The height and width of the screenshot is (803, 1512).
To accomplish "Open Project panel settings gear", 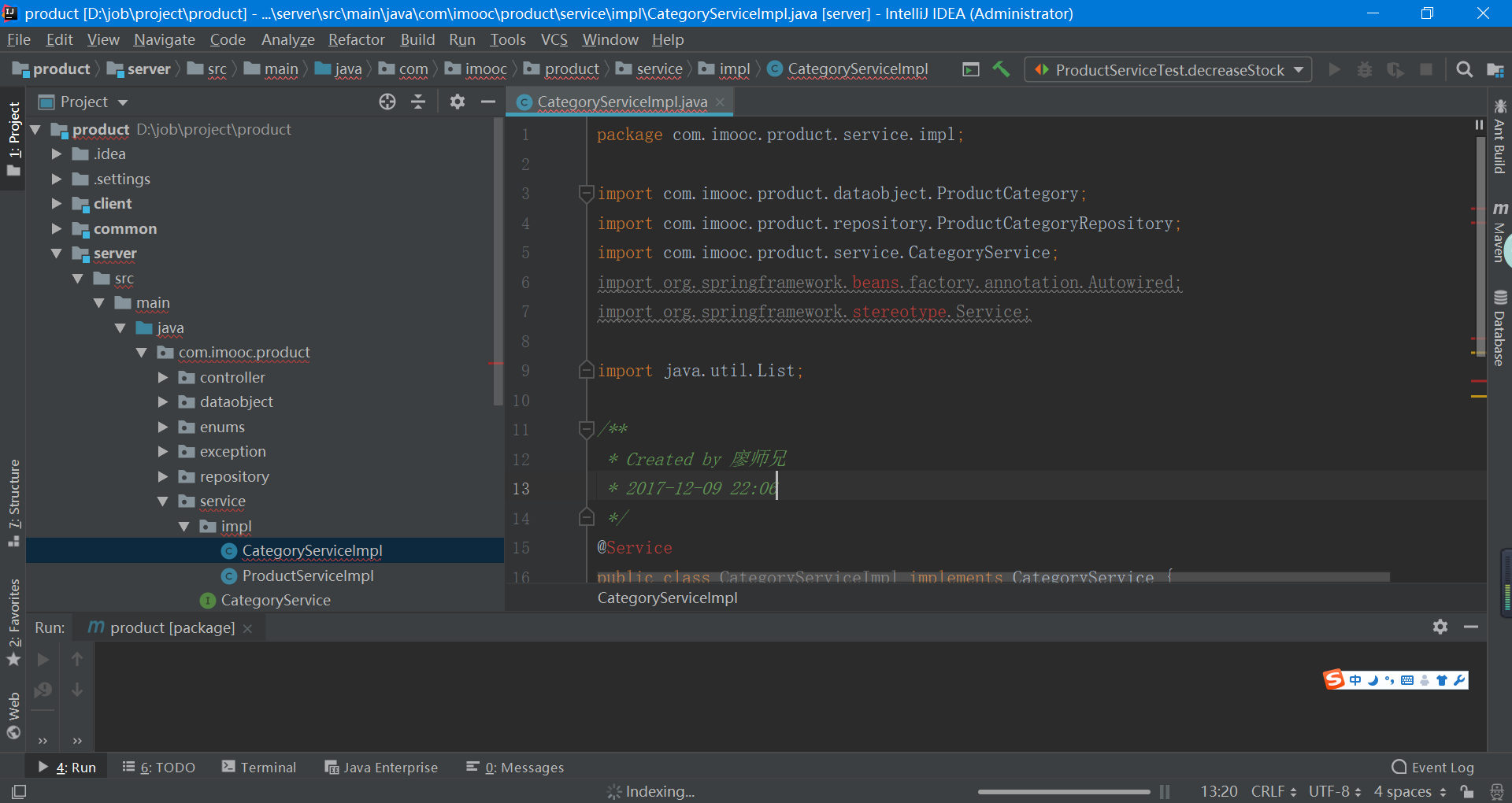I will (x=457, y=102).
